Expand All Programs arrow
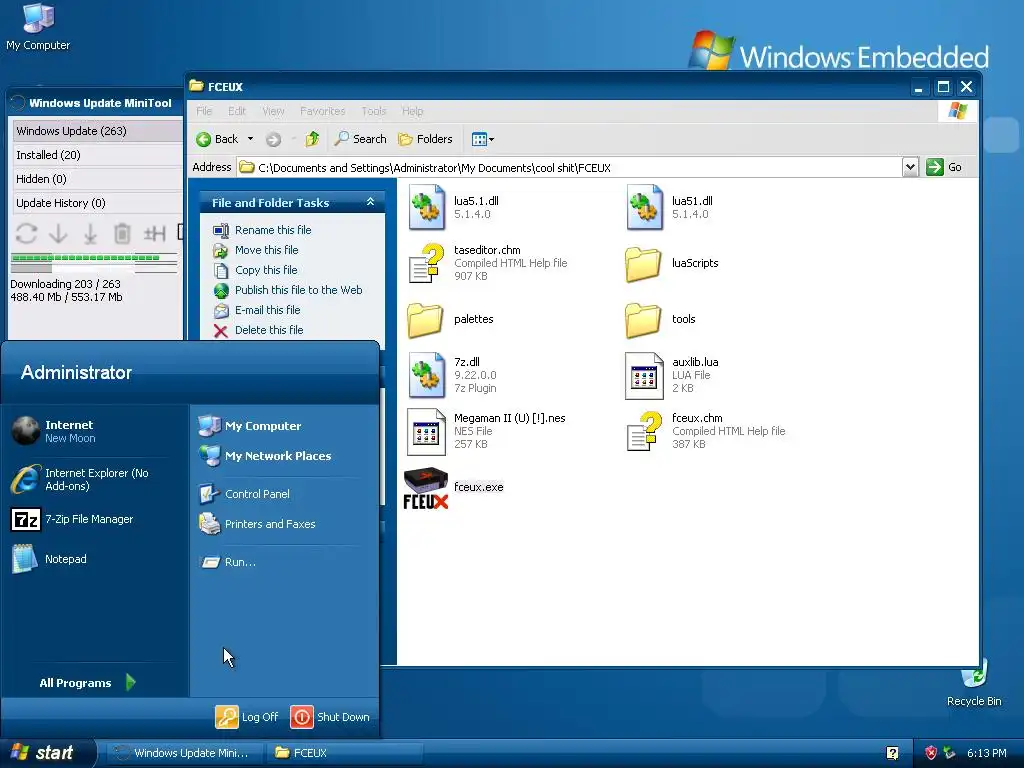This screenshot has width=1024, height=768. pos(131,682)
